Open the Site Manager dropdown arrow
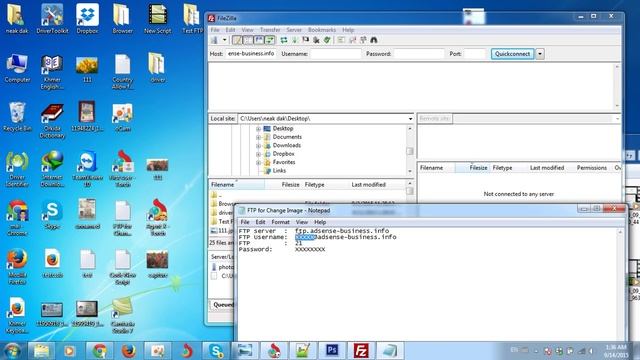The image size is (640, 360). [224, 40]
